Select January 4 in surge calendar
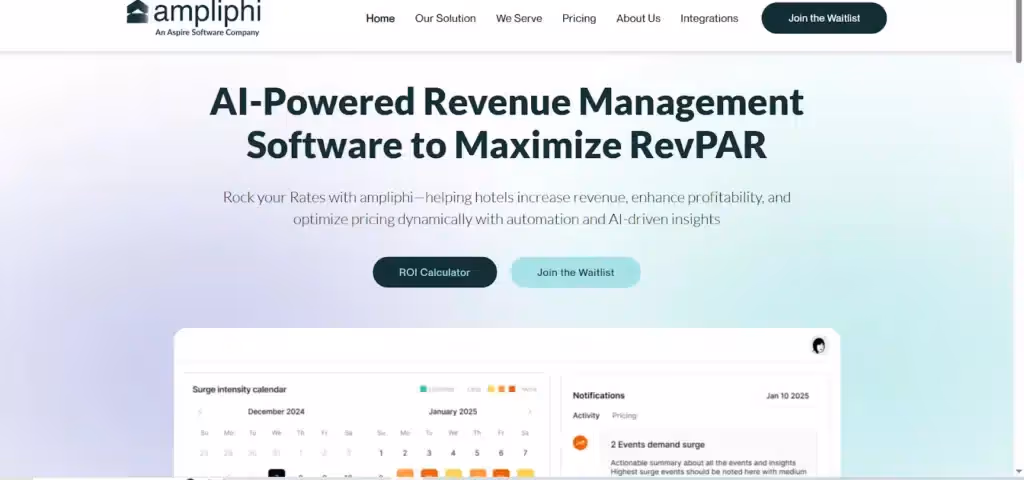 [453, 453]
